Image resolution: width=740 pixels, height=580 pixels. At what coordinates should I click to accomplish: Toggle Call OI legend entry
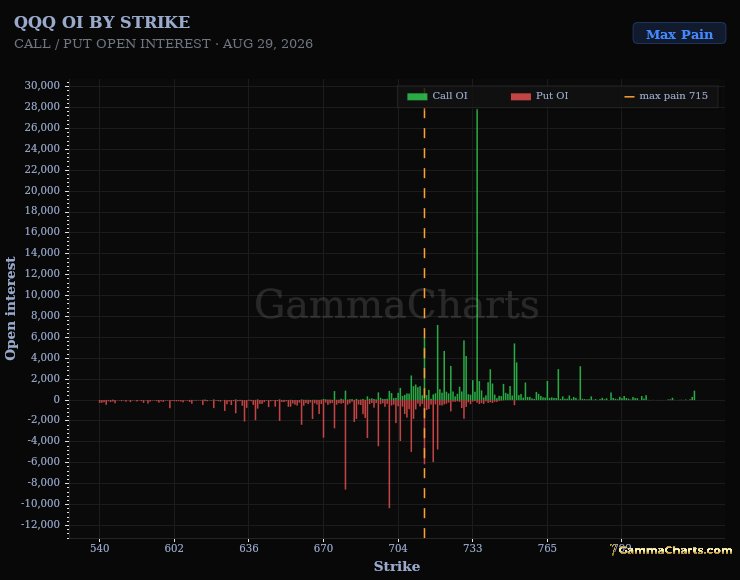437,96
